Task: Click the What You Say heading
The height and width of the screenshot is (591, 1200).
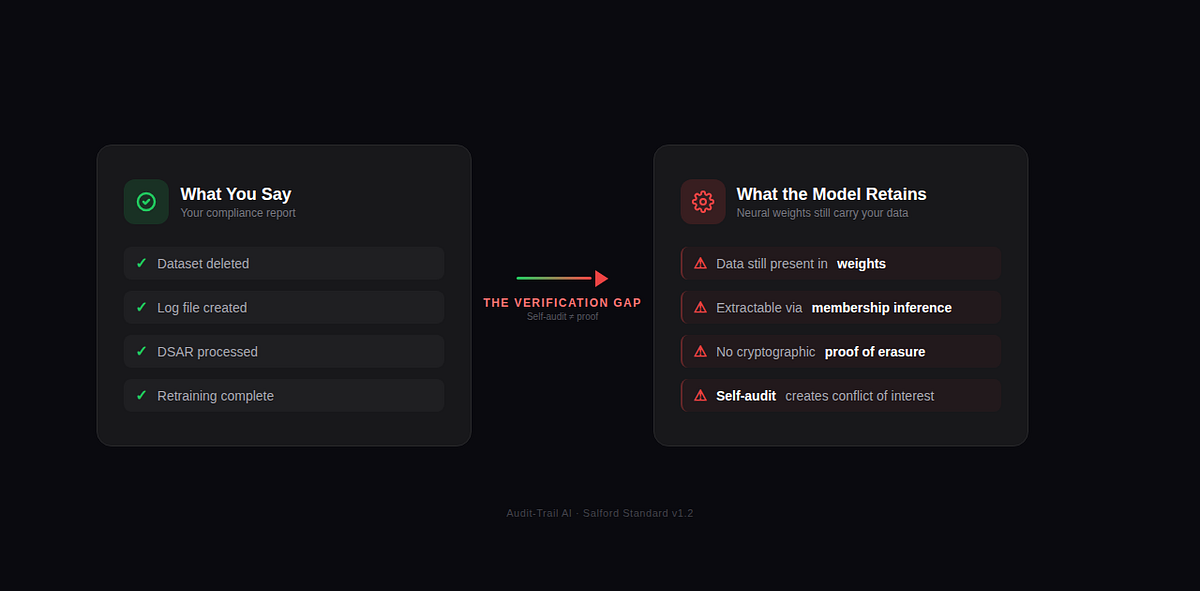Action: coord(236,194)
